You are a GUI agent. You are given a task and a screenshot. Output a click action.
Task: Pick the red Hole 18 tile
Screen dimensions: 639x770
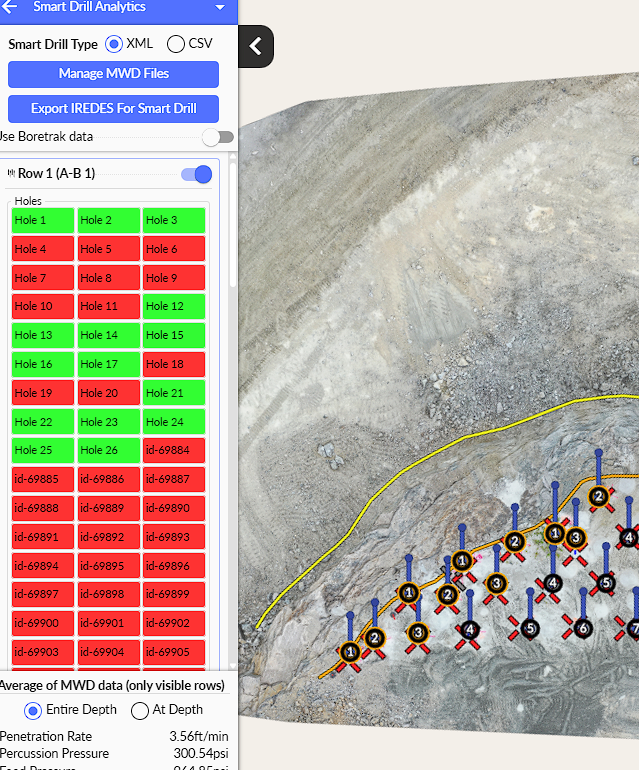click(174, 364)
